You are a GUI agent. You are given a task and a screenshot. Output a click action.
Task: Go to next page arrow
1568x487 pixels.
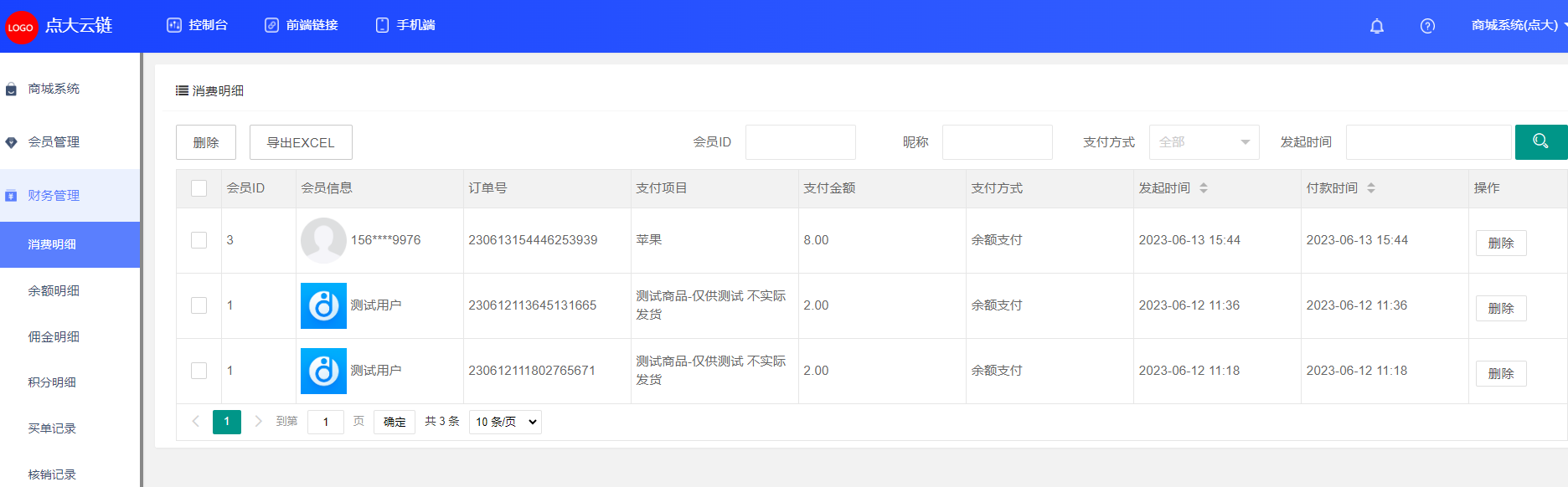pyautogui.click(x=258, y=422)
